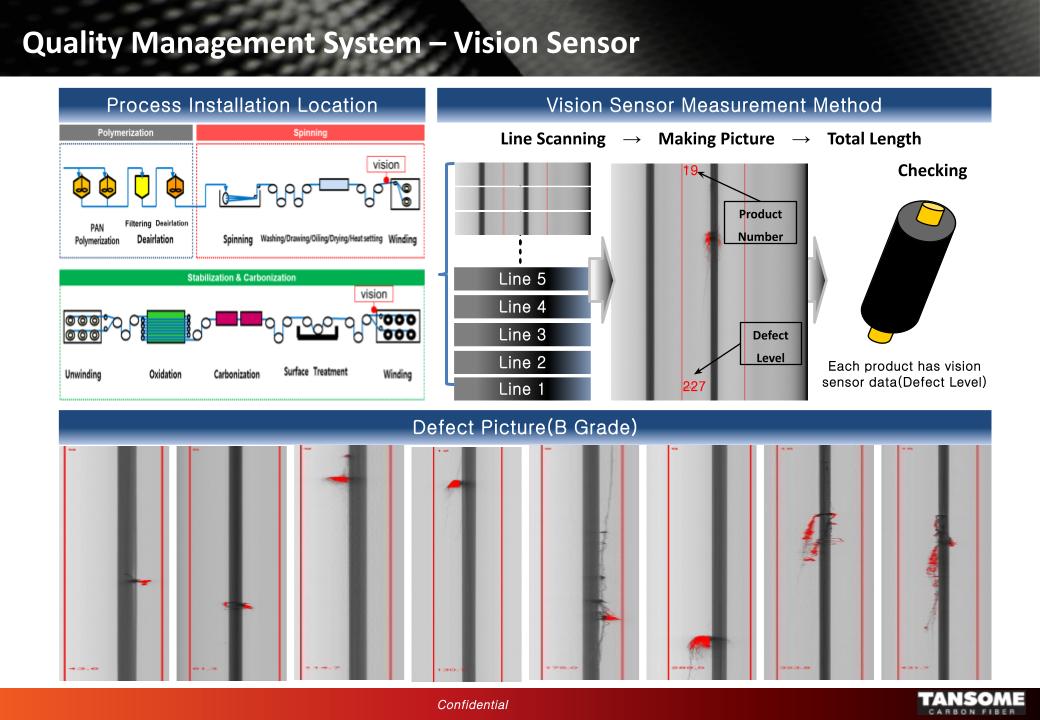Select the Line 3 bar
1040x720 pixels.
[520, 335]
